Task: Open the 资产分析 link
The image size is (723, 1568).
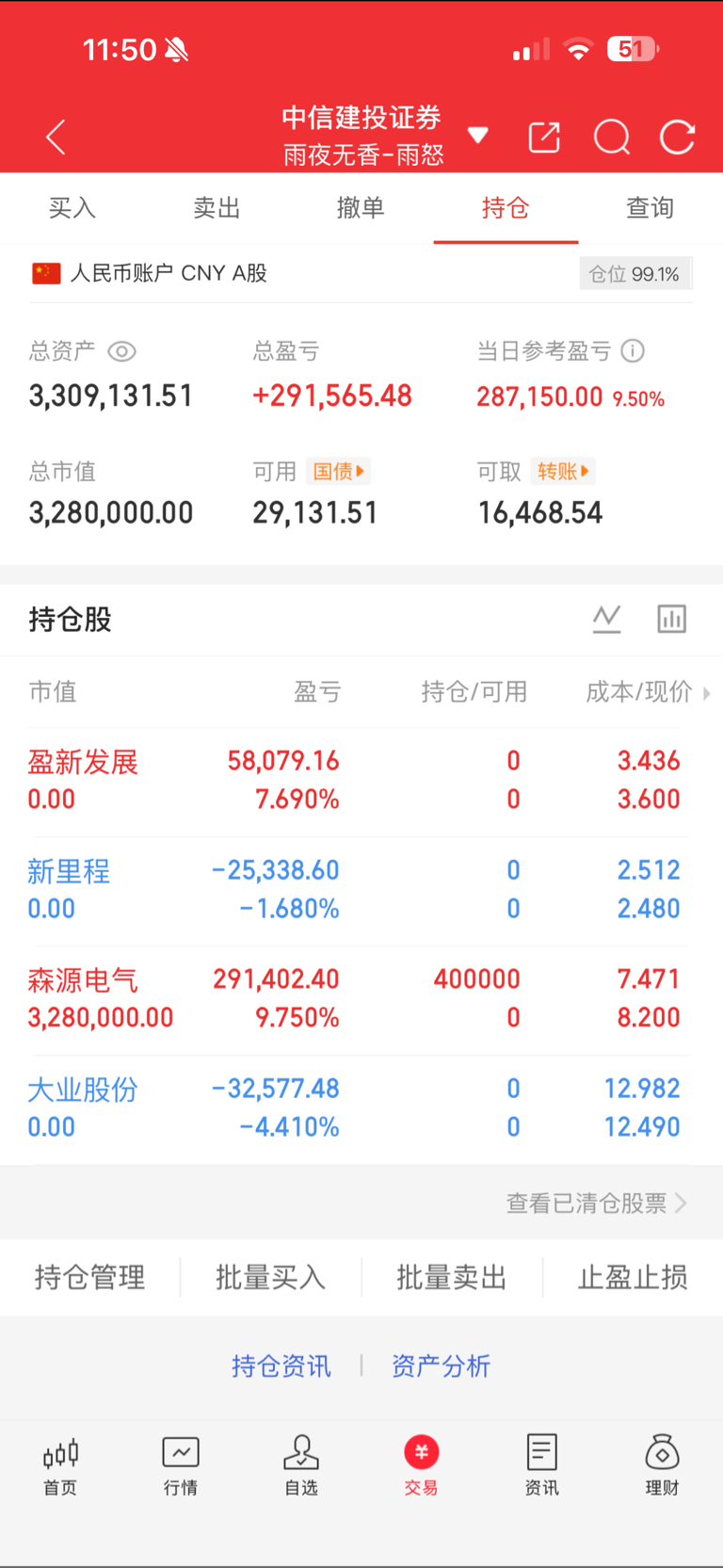Action: tap(441, 1366)
